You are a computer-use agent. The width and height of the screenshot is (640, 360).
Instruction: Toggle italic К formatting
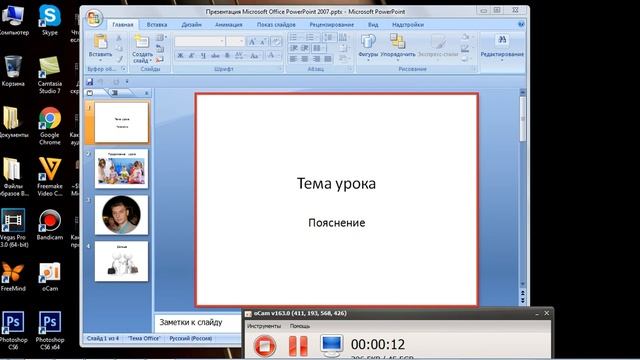click(191, 56)
